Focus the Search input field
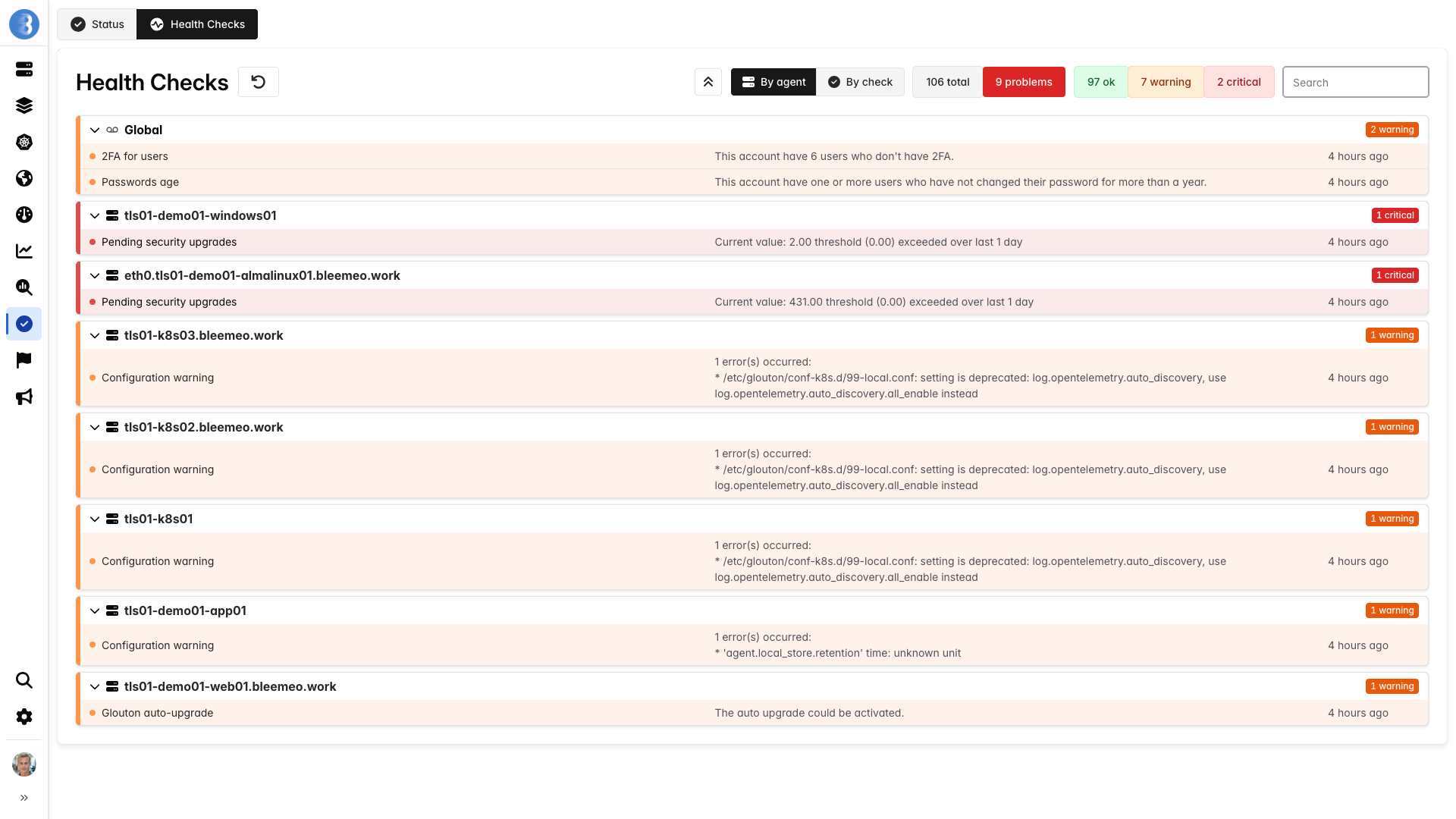Viewport: 1456px width, 819px height. tap(1355, 82)
